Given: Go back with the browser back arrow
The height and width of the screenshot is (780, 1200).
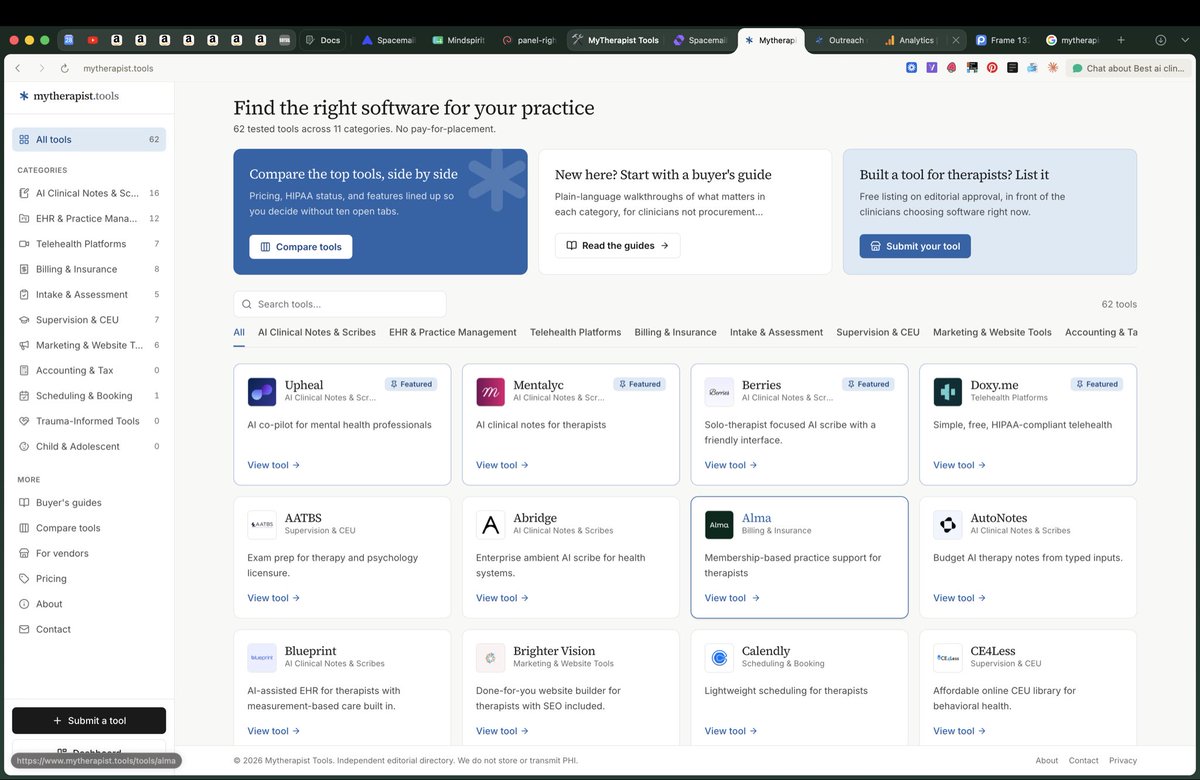Looking at the screenshot, I should (18, 68).
